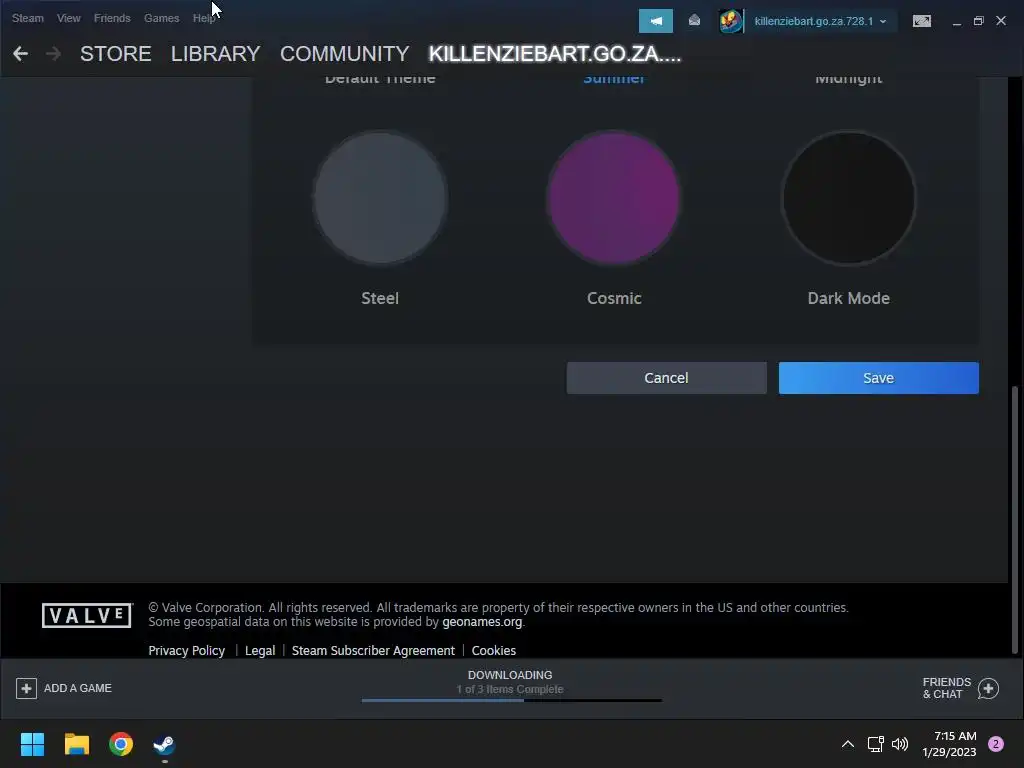Open the notification count badge

point(996,744)
